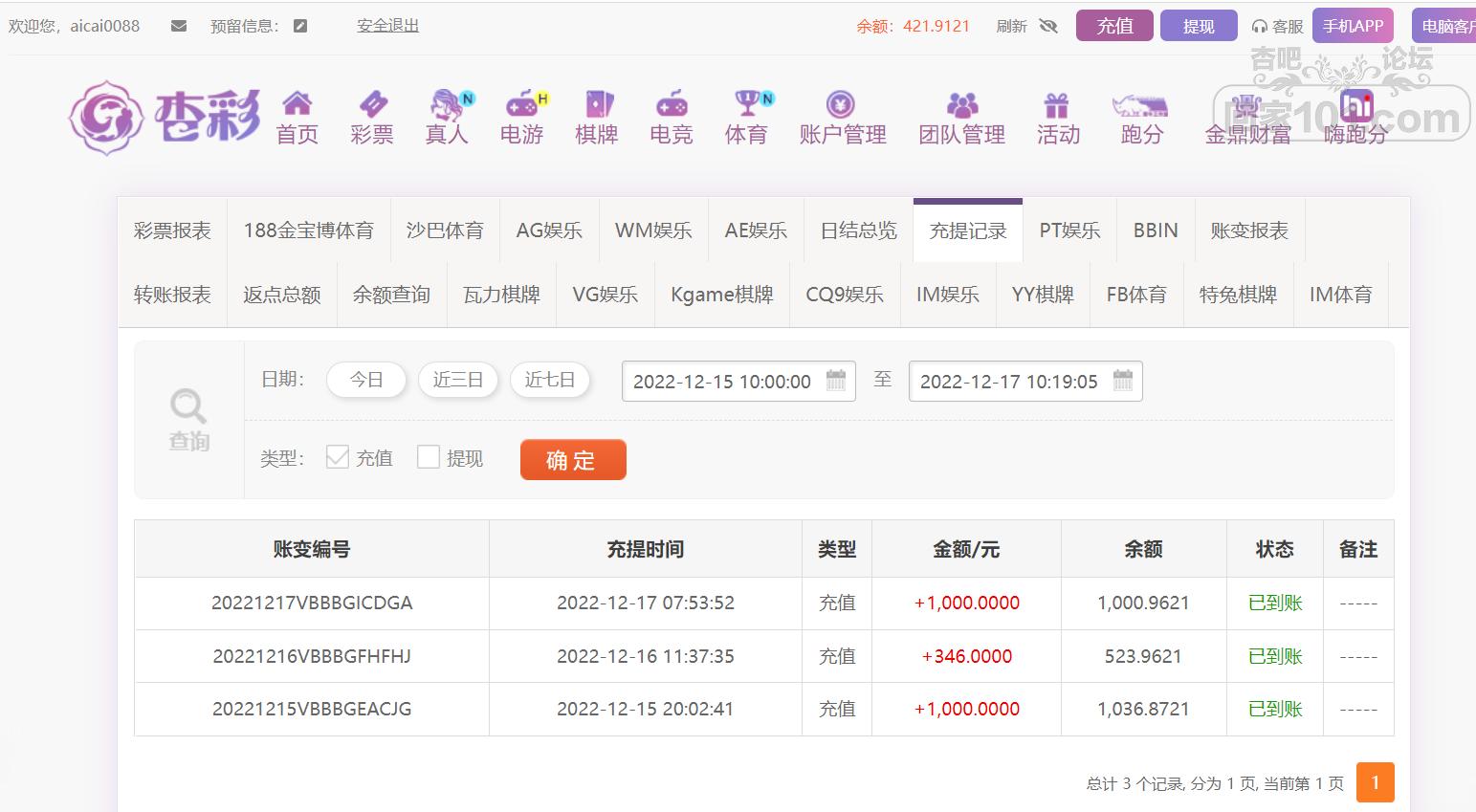Open the start date calendar picker
This screenshot has width=1476, height=812.
click(836, 381)
